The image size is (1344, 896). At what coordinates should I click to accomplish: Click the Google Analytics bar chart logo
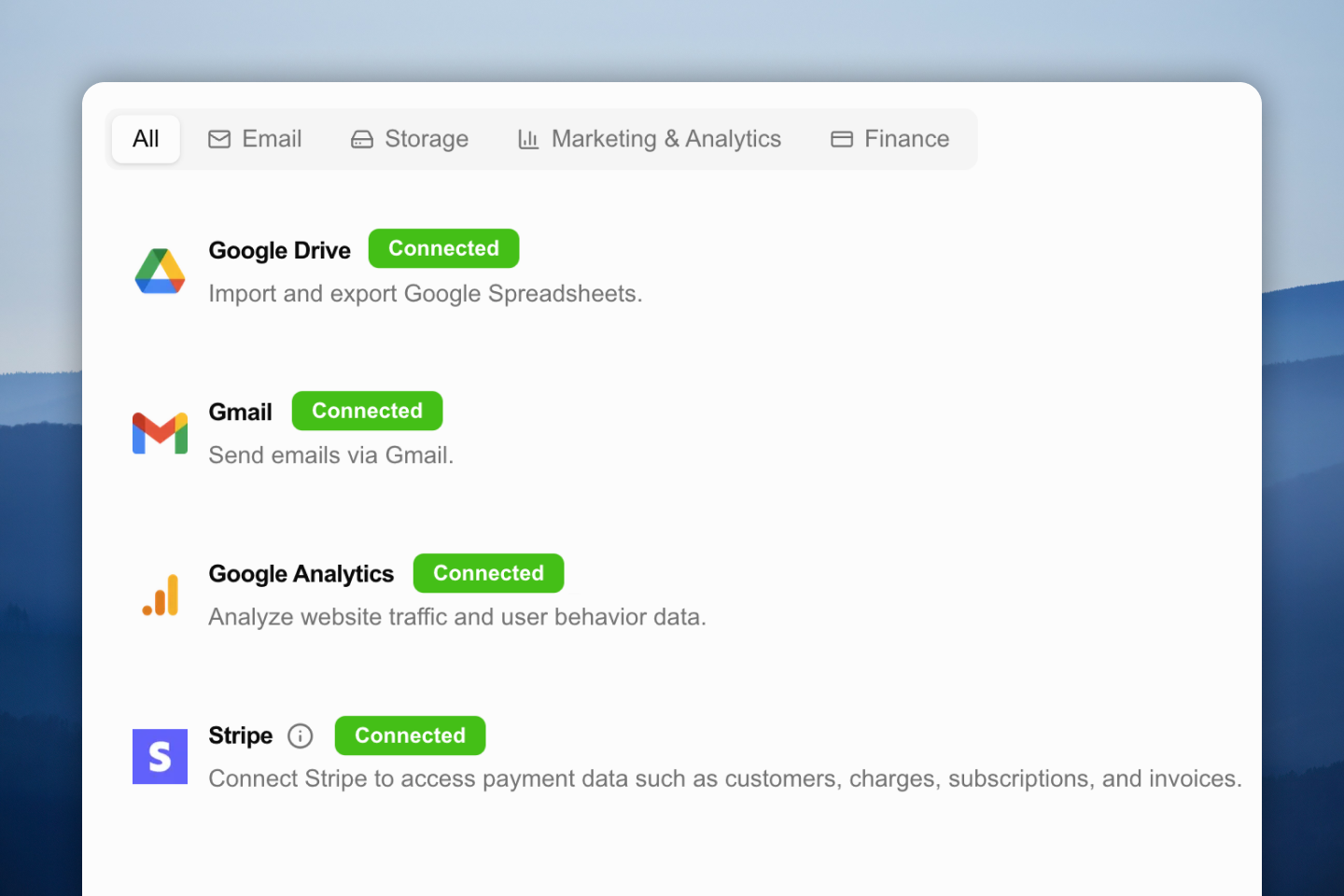161,595
